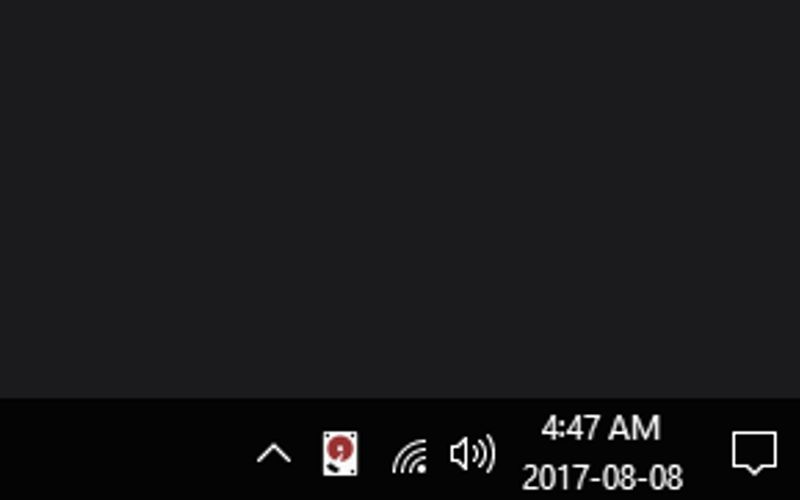Click the speaker volume icon
Image resolution: width=800 pixels, height=500 pixels.
473,453
